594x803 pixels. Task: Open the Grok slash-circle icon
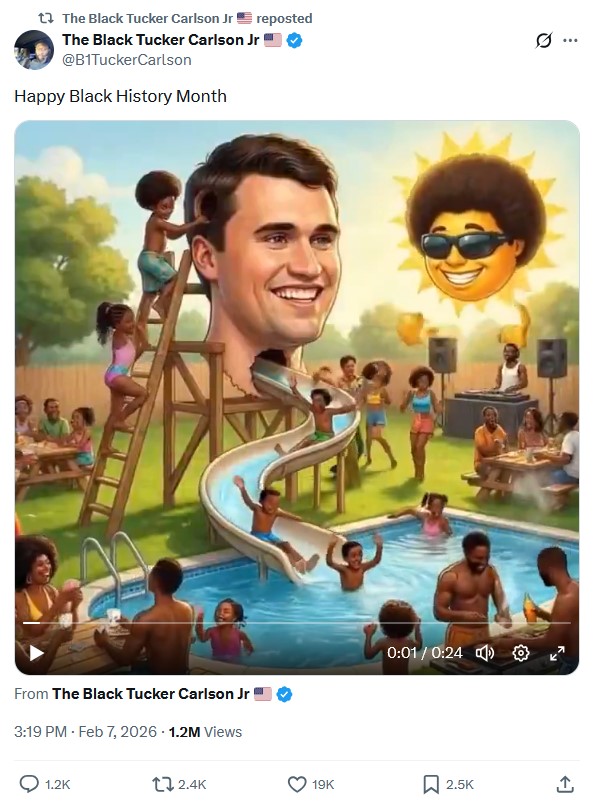pyautogui.click(x=544, y=40)
